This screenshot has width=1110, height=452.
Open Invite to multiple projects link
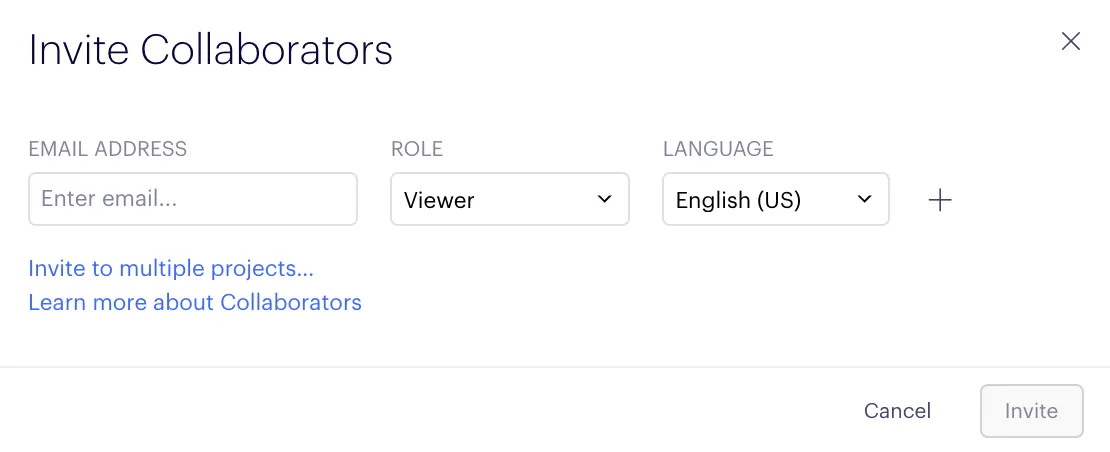click(171, 269)
